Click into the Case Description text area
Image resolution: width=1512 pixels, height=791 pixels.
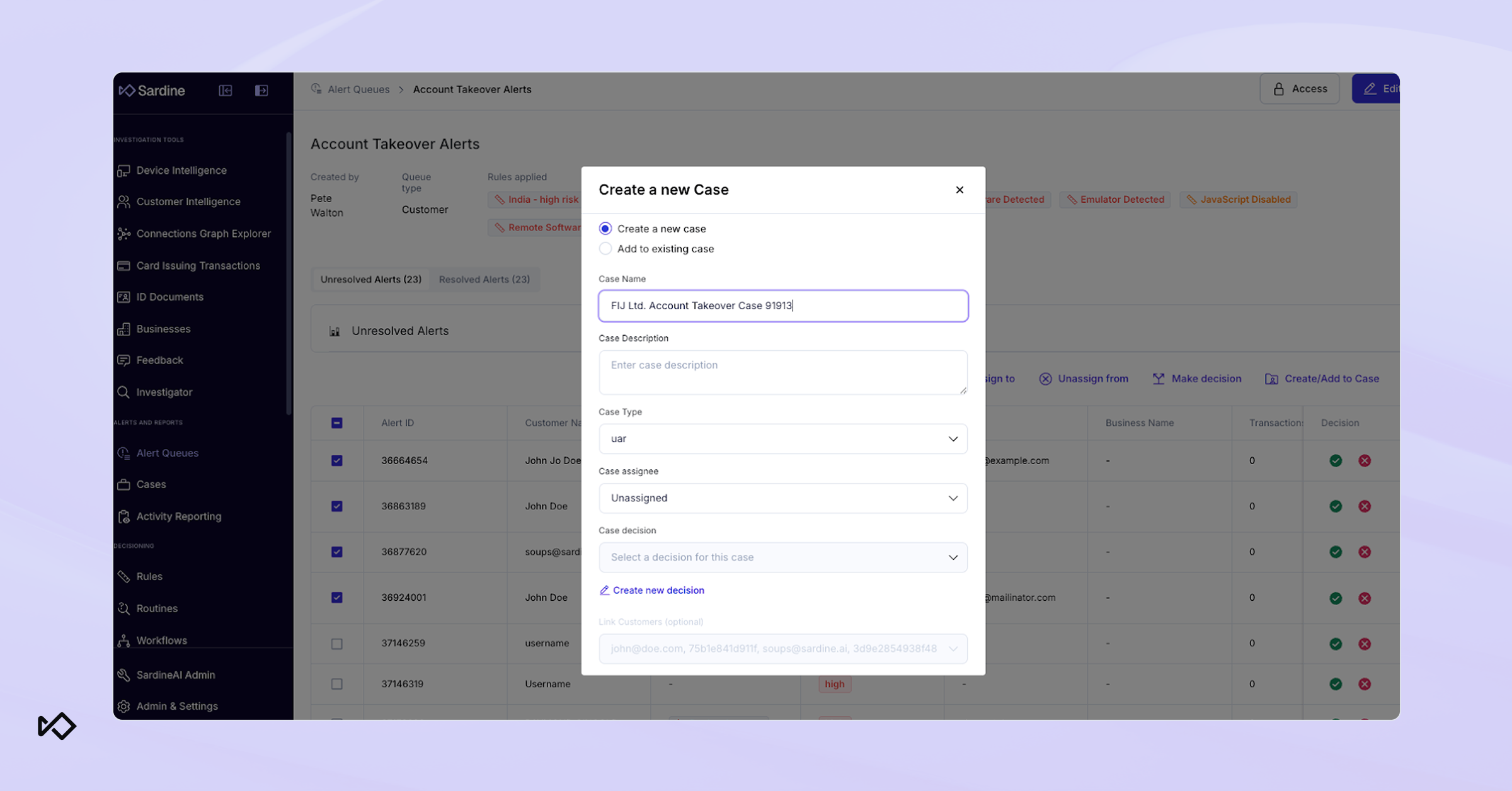(782, 372)
